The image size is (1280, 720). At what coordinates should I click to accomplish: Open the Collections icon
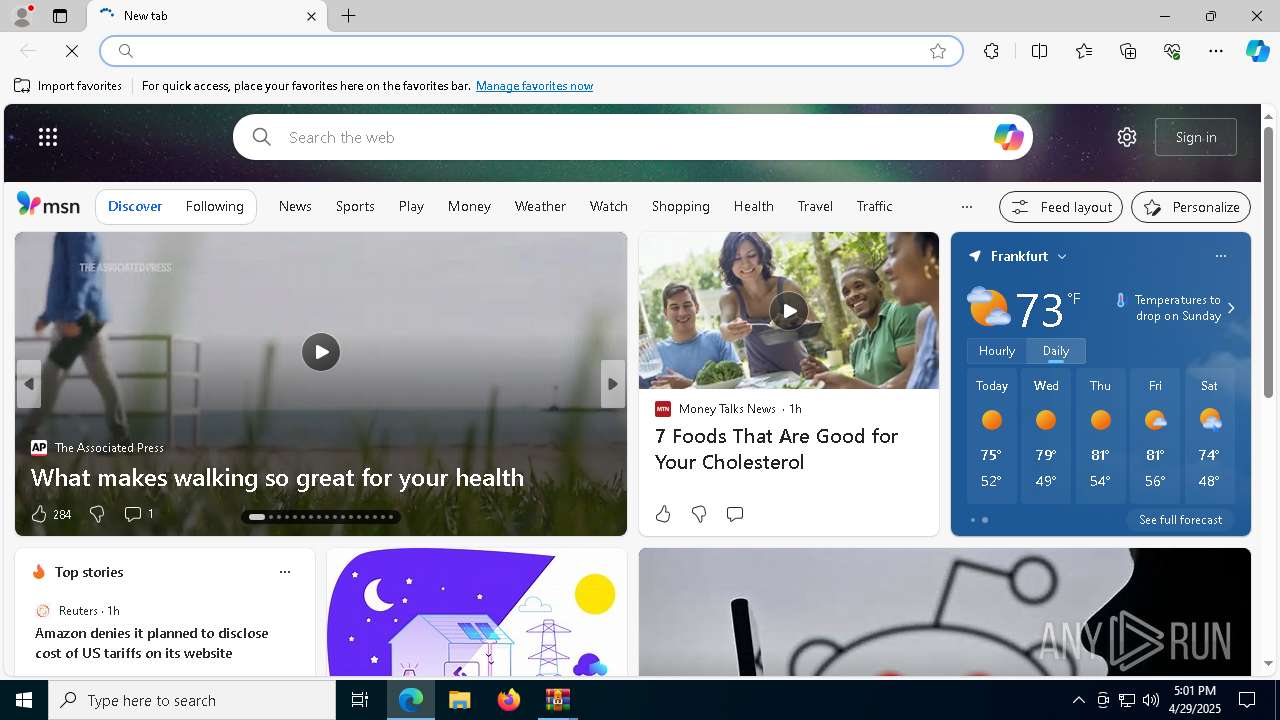click(x=1128, y=51)
